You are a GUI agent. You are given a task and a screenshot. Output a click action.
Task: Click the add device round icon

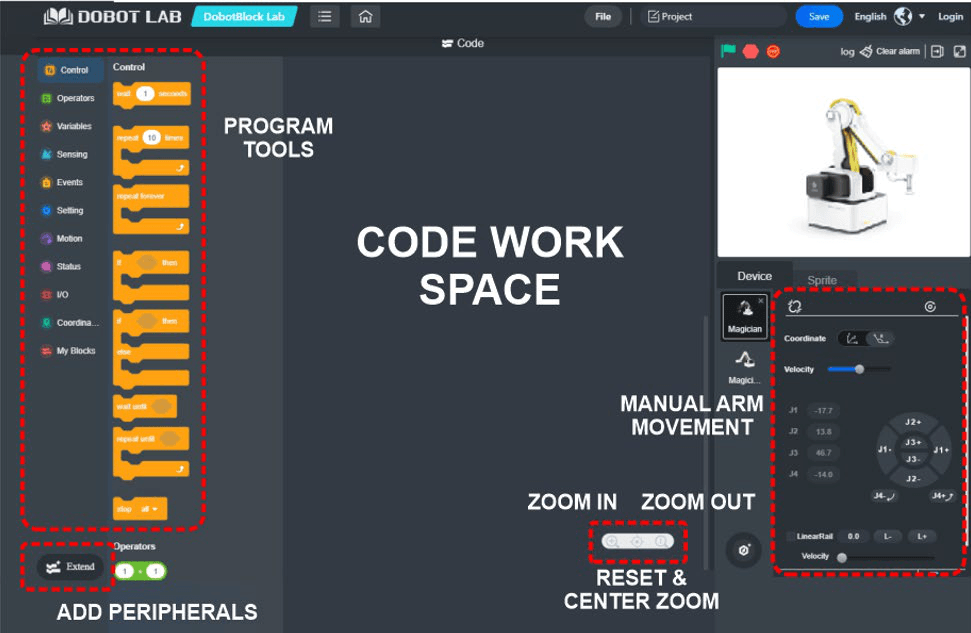pyautogui.click(x=744, y=551)
